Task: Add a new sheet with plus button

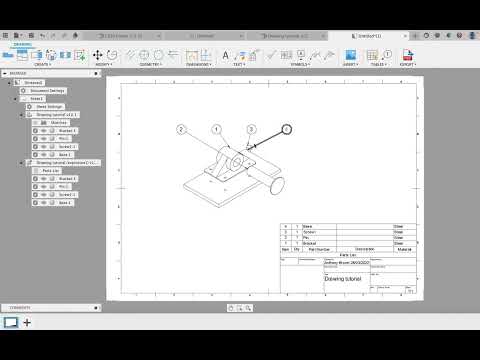Action: pyautogui.click(x=27, y=322)
